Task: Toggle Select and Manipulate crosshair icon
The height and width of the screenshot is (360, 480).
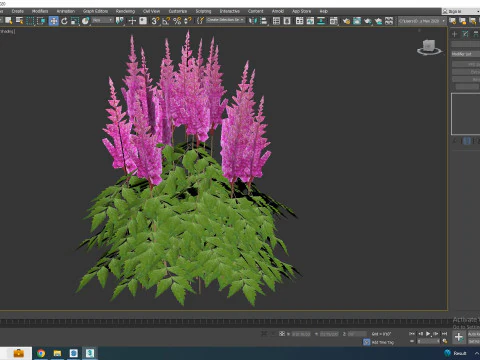Action: 132,21
